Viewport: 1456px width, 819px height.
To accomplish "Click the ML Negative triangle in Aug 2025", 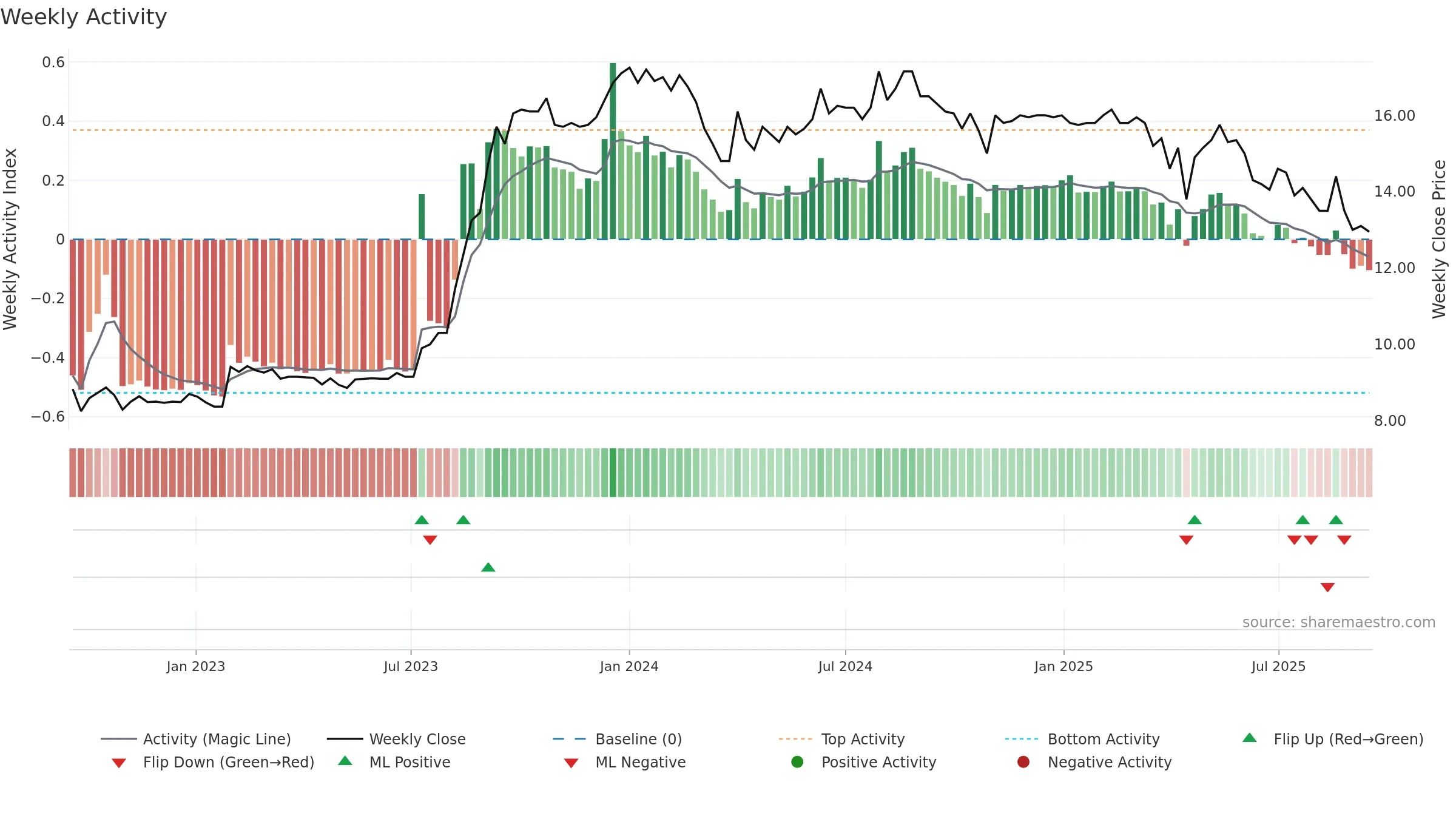I will pos(1327,587).
